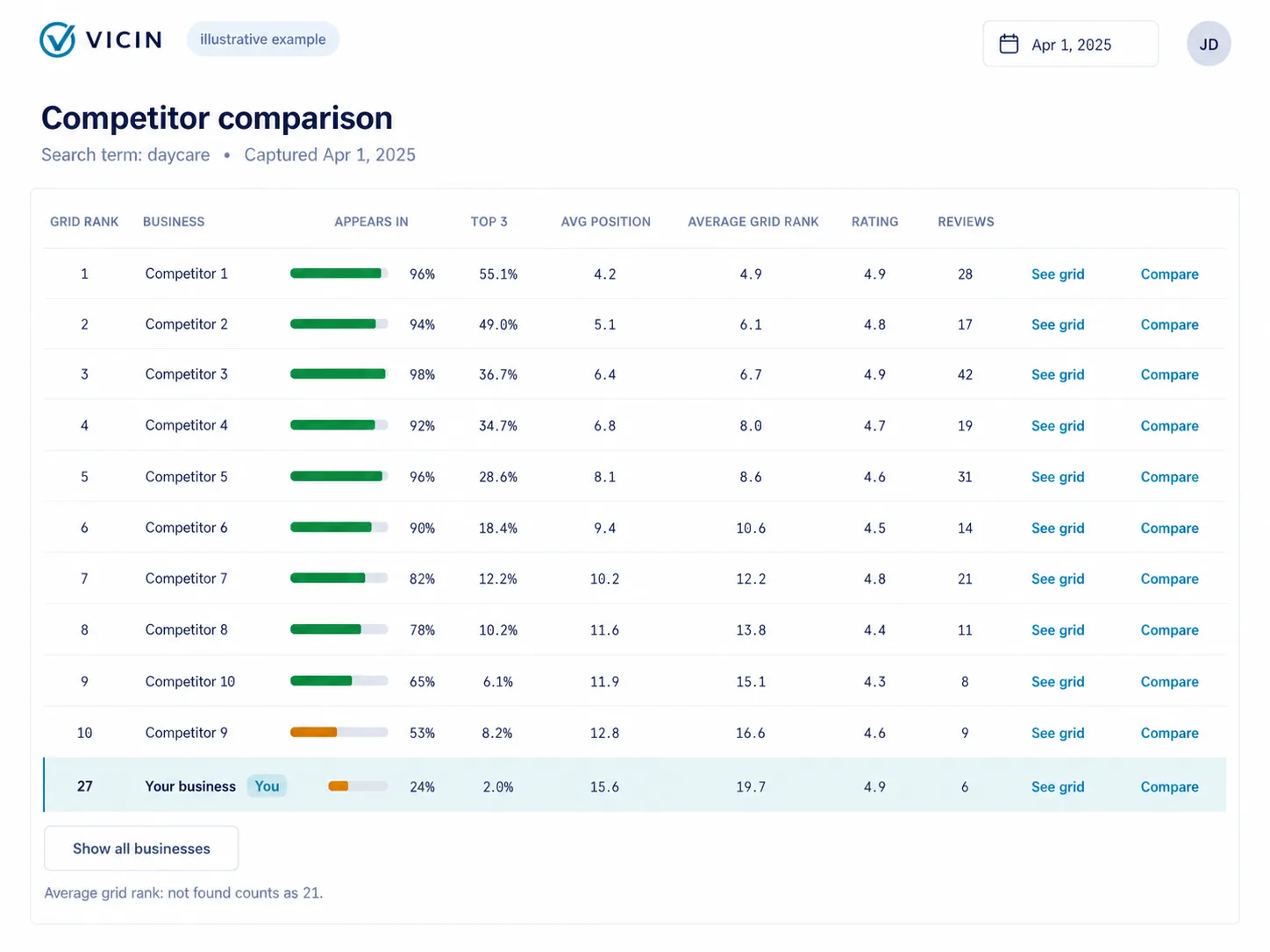The width and height of the screenshot is (1270, 952).
Task: Click Compare for Competitor 7
Action: (x=1169, y=579)
